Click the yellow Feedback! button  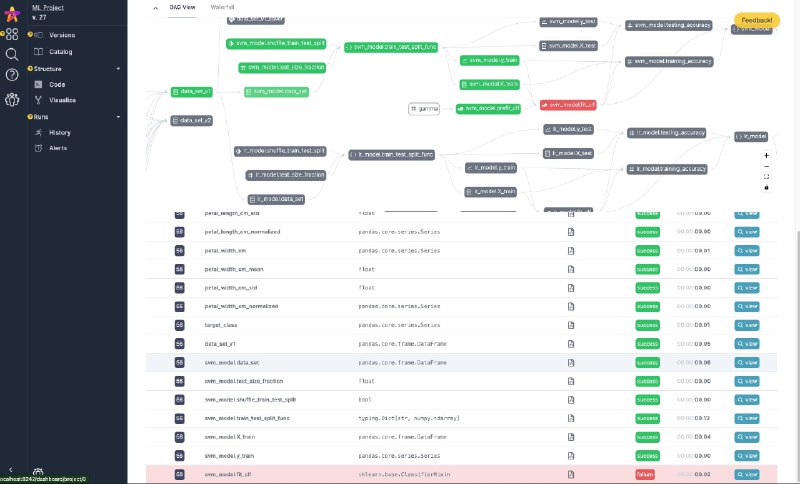coord(757,20)
